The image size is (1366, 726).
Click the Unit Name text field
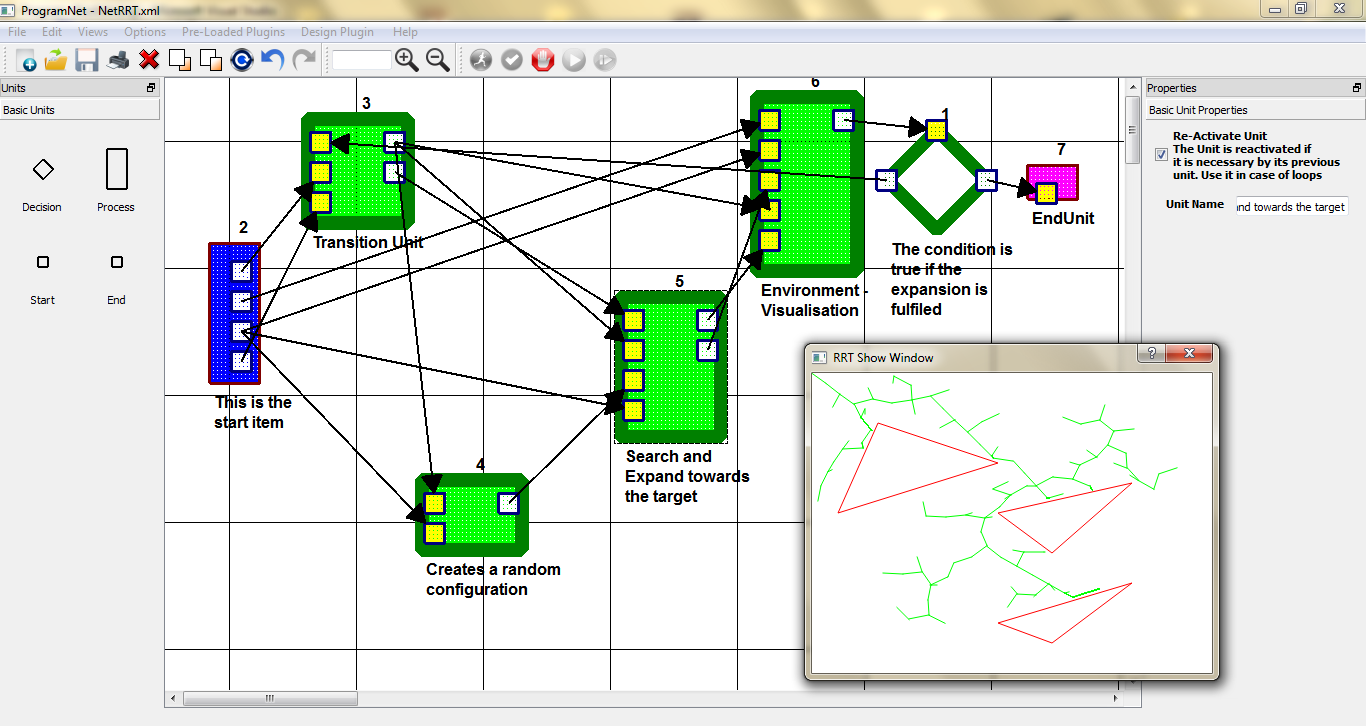point(1290,206)
